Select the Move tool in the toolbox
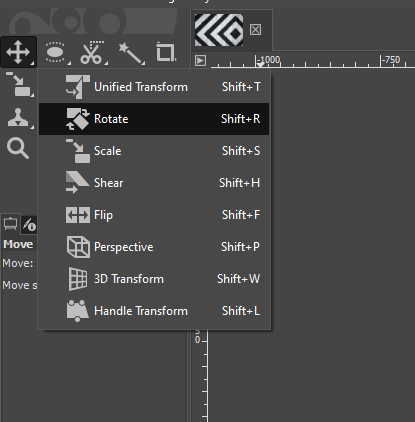Image resolution: width=415 pixels, height=422 pixels. (18, 52)
